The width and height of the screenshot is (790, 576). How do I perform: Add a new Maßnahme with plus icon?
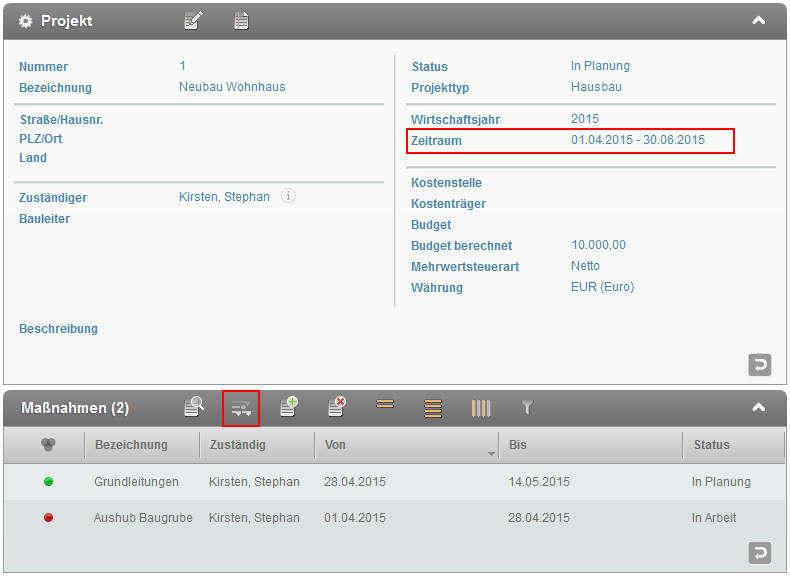(289, 407)
